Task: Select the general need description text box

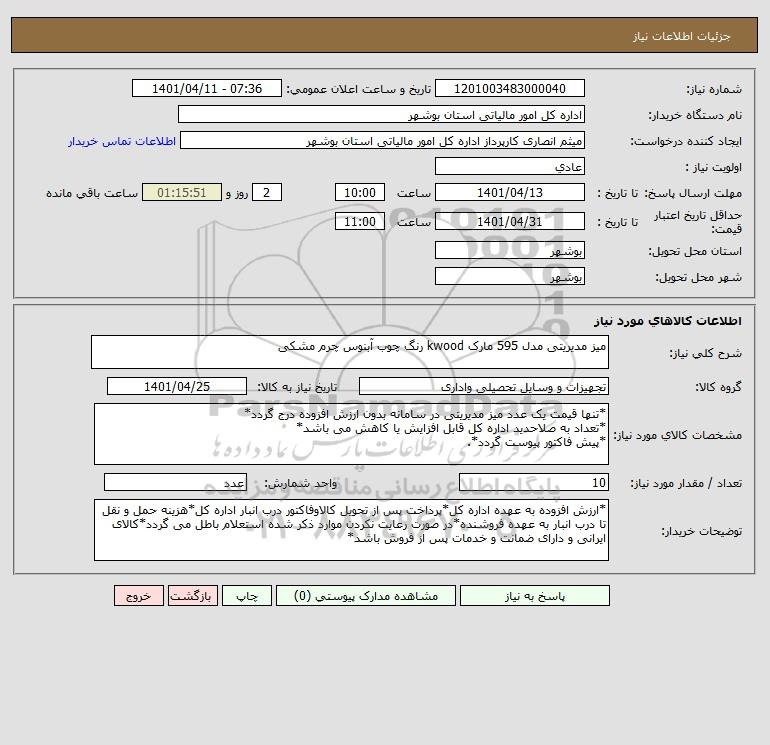Action: (350, 352)
